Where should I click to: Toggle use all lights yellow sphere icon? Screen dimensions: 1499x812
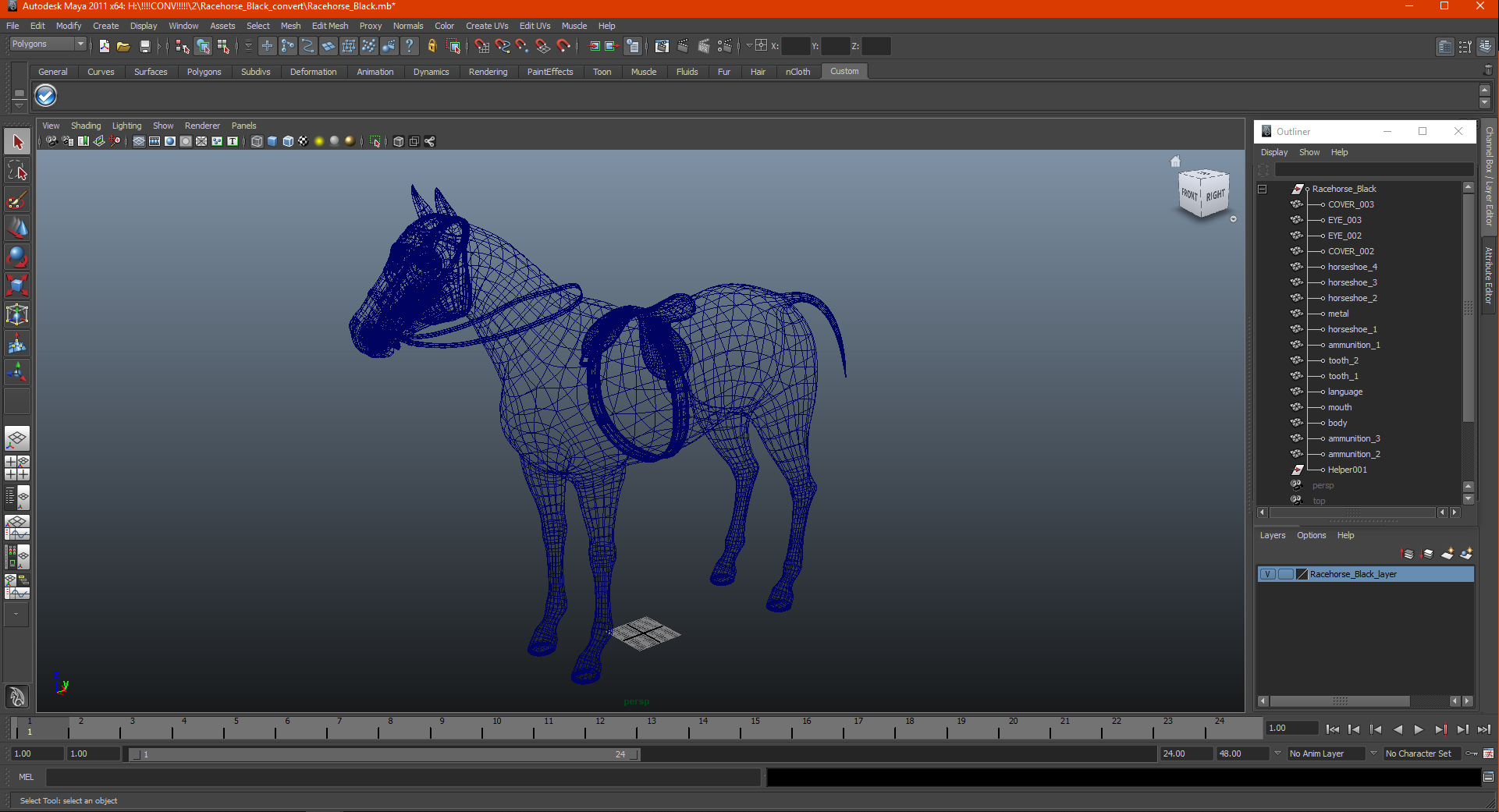coord(319,141)
